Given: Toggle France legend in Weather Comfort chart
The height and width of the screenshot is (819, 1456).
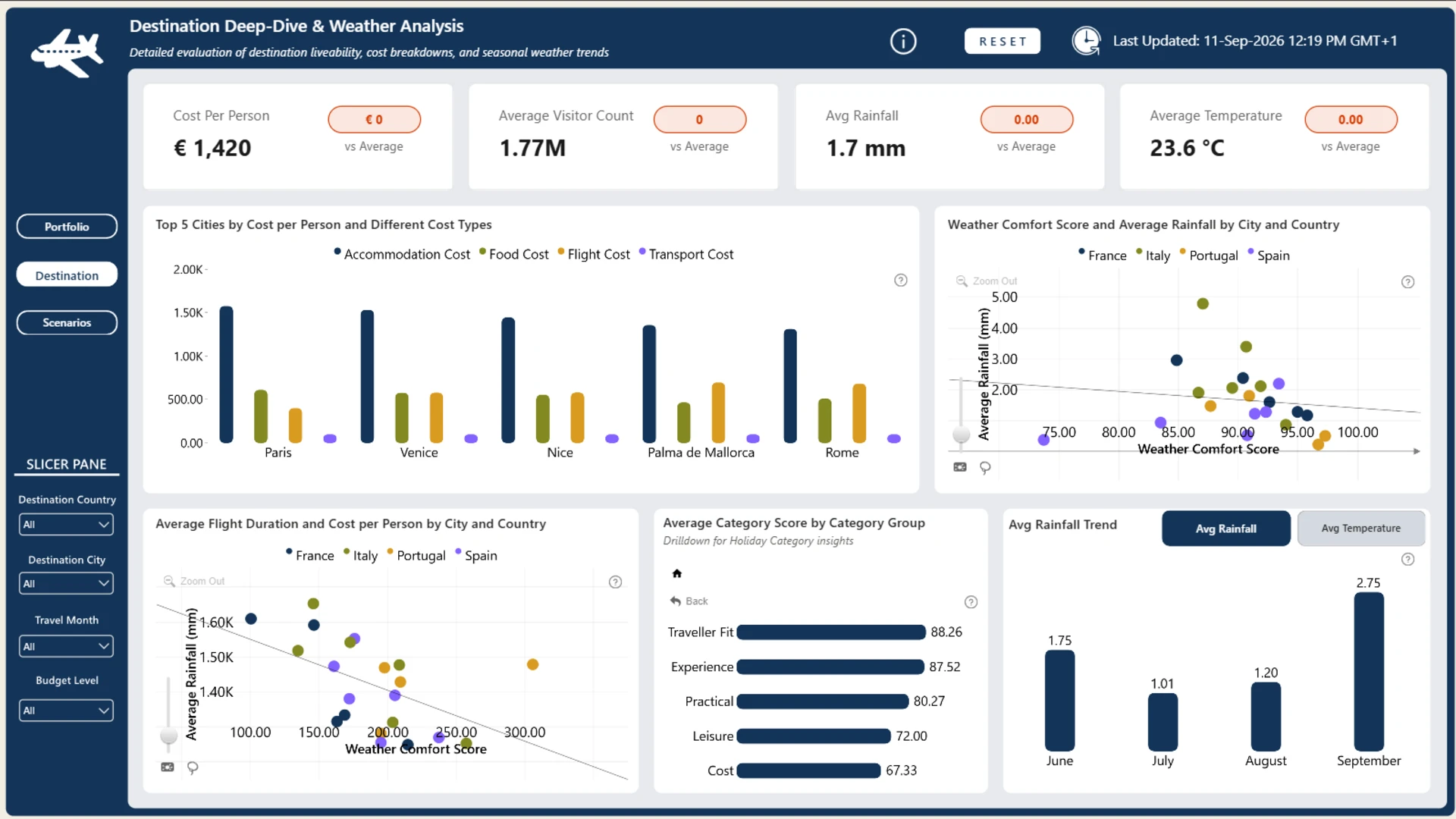Looking at the screenshot, I should 1103,256.
